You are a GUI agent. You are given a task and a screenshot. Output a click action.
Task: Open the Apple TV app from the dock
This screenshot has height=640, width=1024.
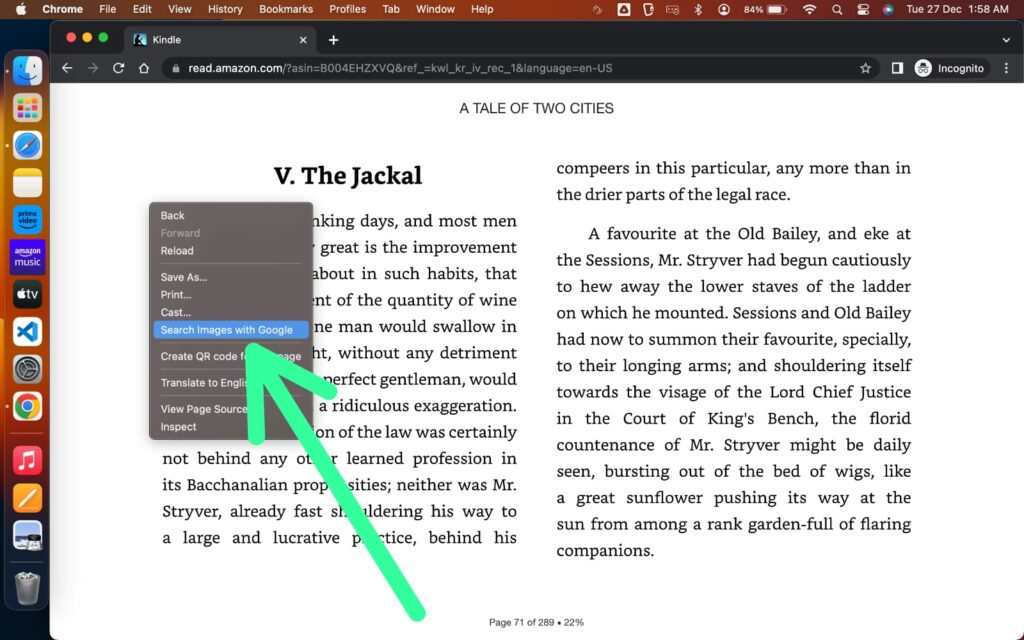pyautogui.click(x=27, y=294)
